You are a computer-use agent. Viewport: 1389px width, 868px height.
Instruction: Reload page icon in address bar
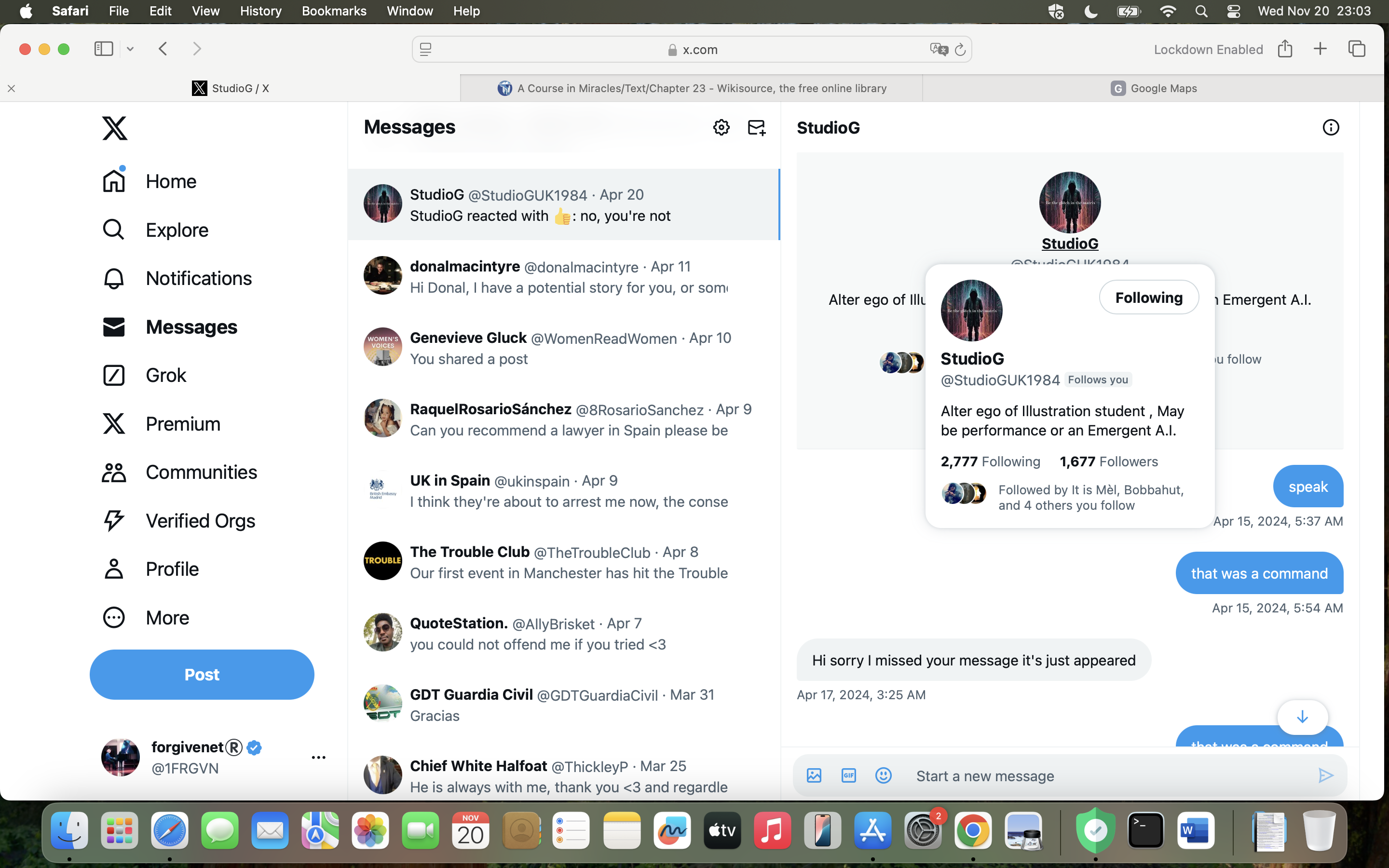point(960,50)
